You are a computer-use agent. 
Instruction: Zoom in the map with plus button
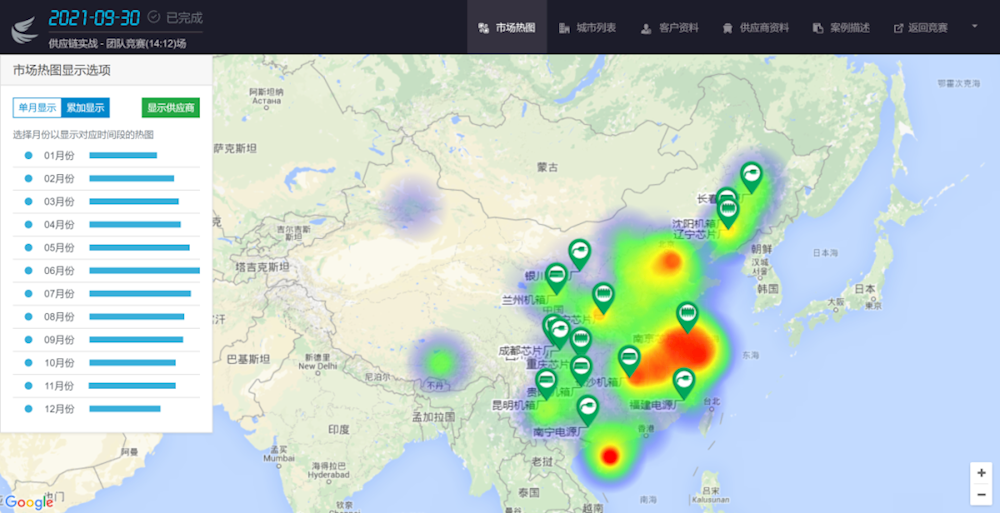(x=981, y=473)
